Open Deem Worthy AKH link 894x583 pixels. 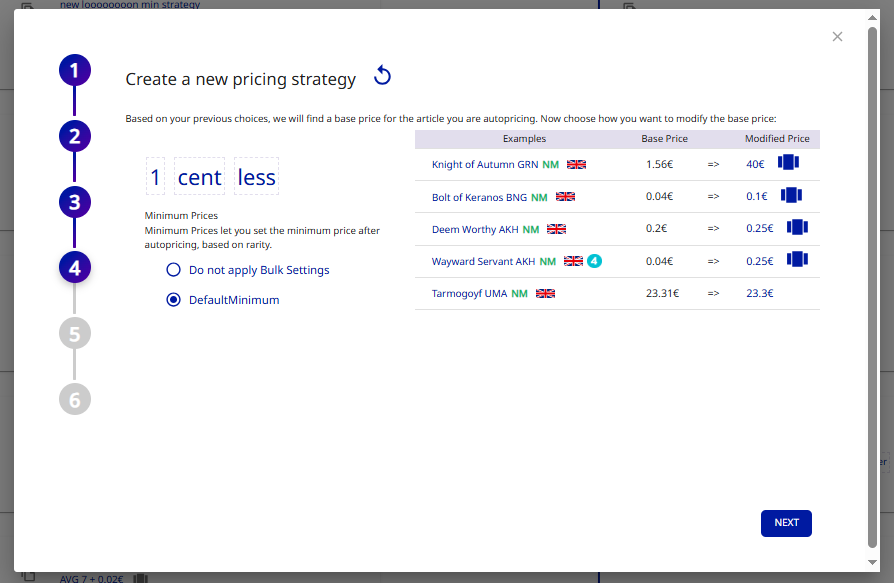(x=475, y=229)
